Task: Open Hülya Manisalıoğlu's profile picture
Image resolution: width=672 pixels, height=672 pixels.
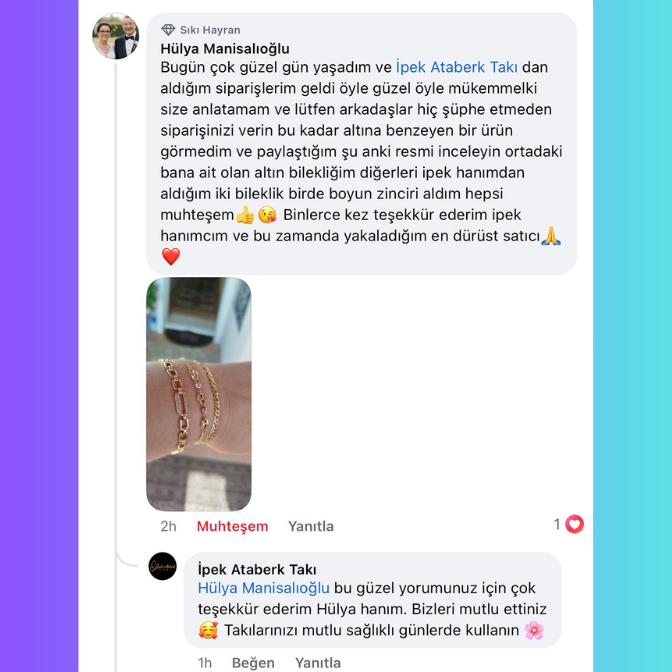Action: [x=116, y=36]
